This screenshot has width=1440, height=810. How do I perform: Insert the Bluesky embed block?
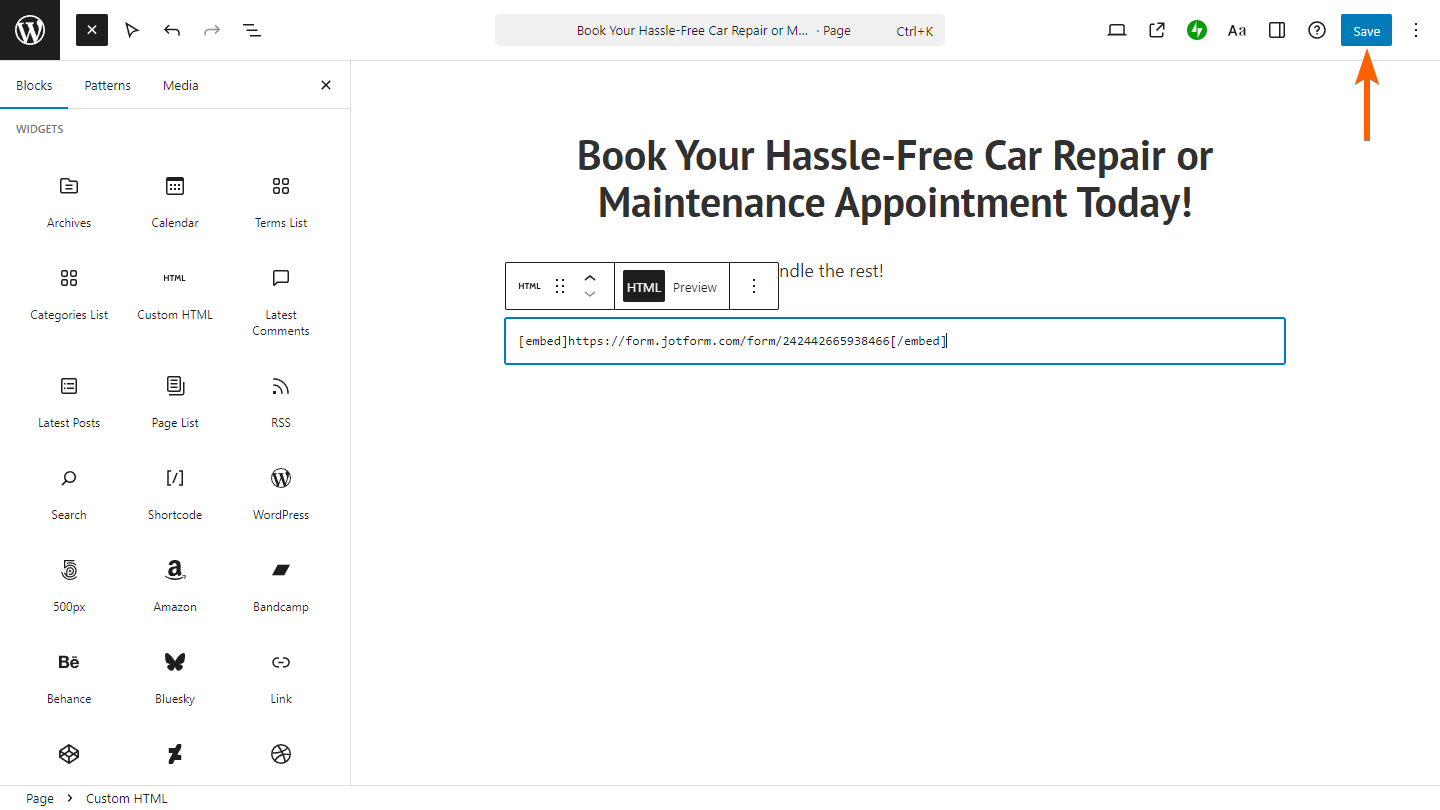175,678
